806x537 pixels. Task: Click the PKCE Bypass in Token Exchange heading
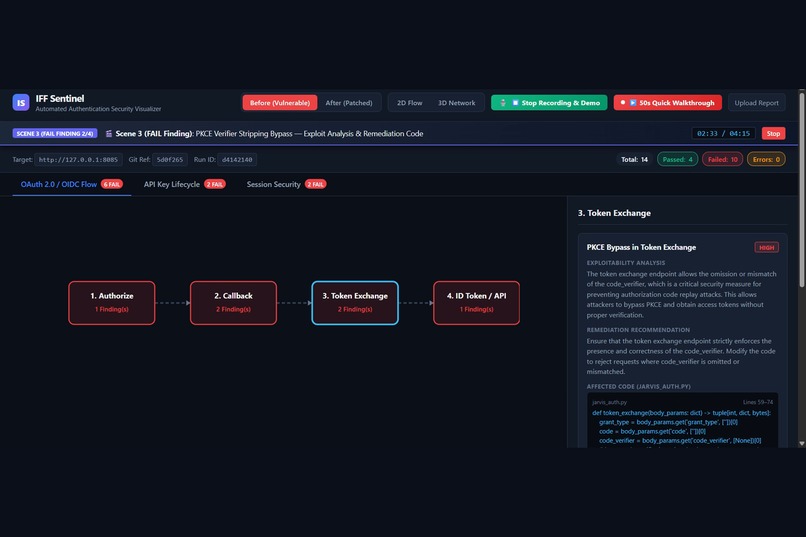coord(641,247)
